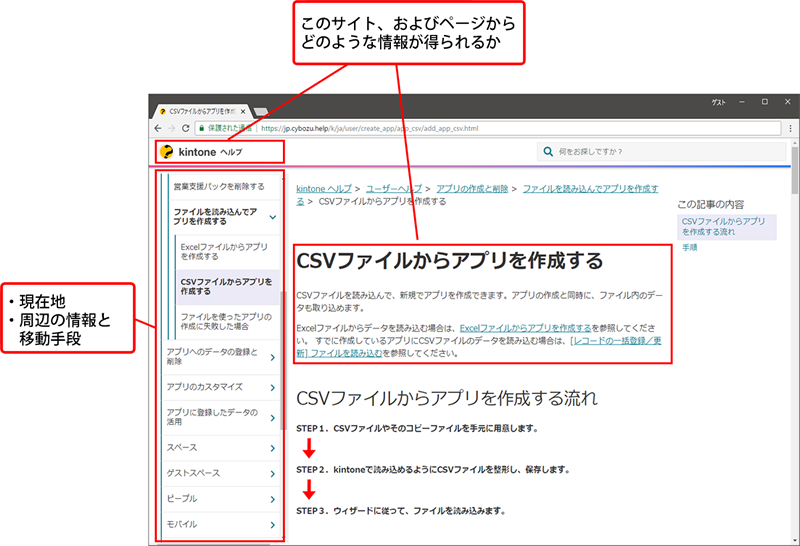Open スペース sidebar menu item
Screen dimensions: 800x546
pyautogui.click(x=182, y=448)
